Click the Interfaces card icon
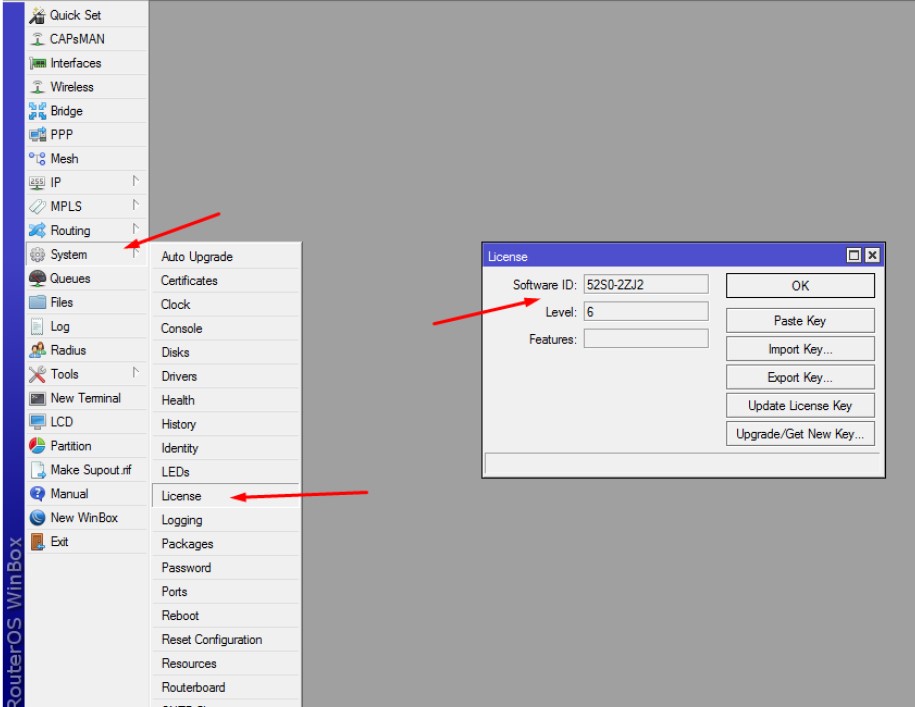 pos(37,63)
